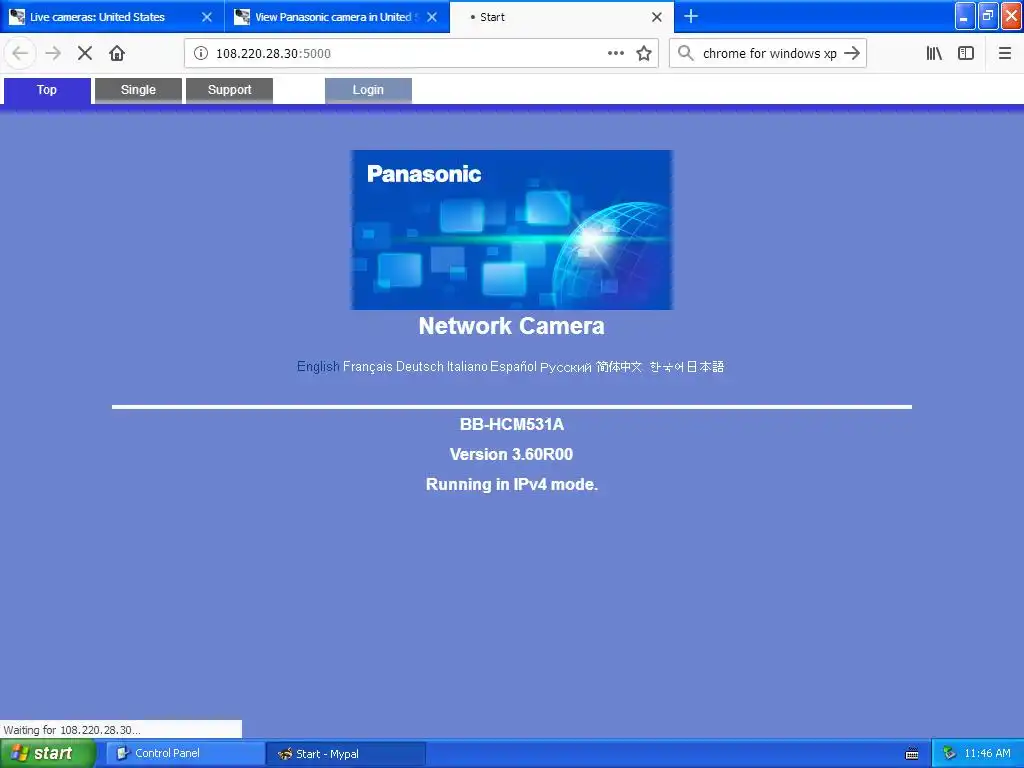Switch language to Simplified Chinese 简体中文

619,366
